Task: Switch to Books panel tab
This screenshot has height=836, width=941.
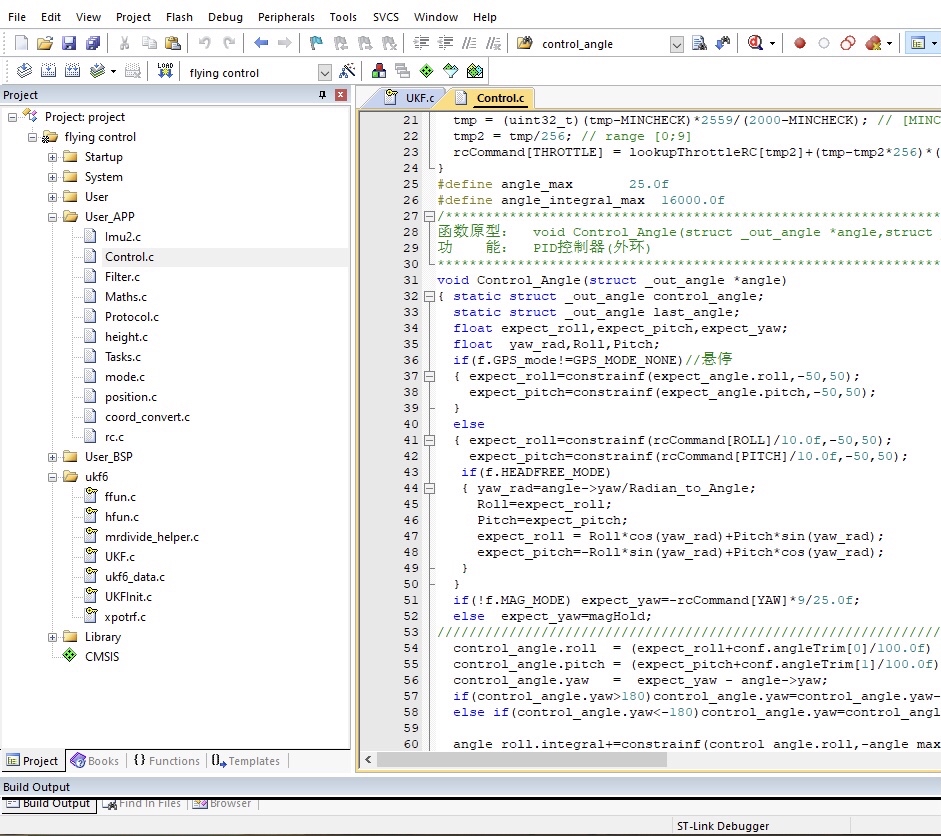Action: click(95, 760)
